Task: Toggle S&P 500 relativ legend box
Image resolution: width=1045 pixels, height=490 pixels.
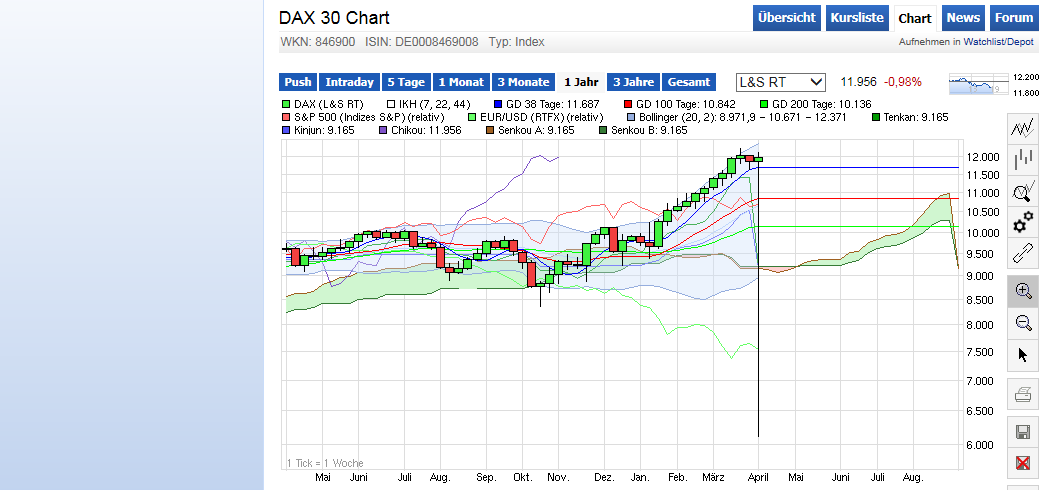Action: [287, 117]
